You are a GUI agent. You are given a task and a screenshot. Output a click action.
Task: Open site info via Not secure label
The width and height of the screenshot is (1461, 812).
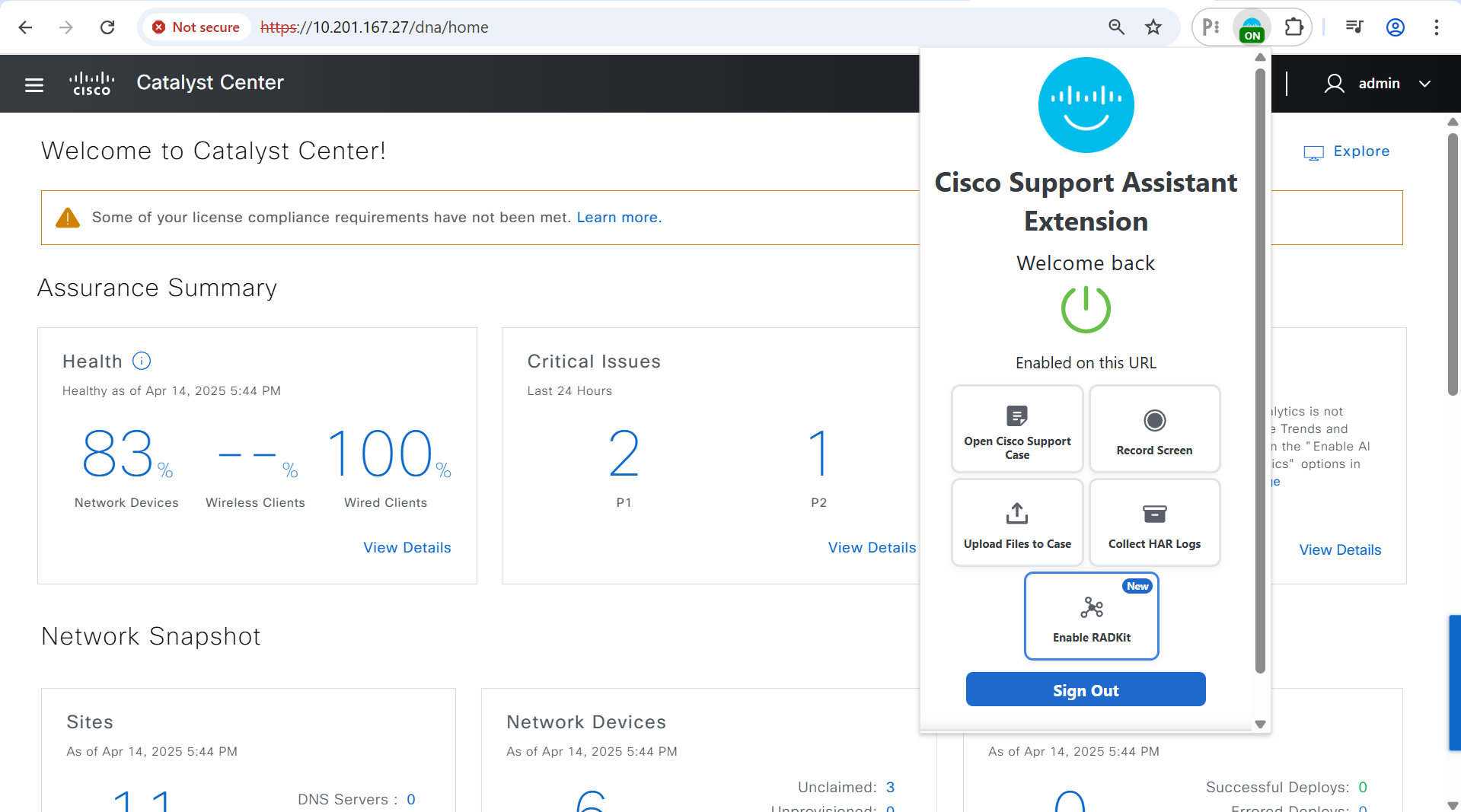196,27
